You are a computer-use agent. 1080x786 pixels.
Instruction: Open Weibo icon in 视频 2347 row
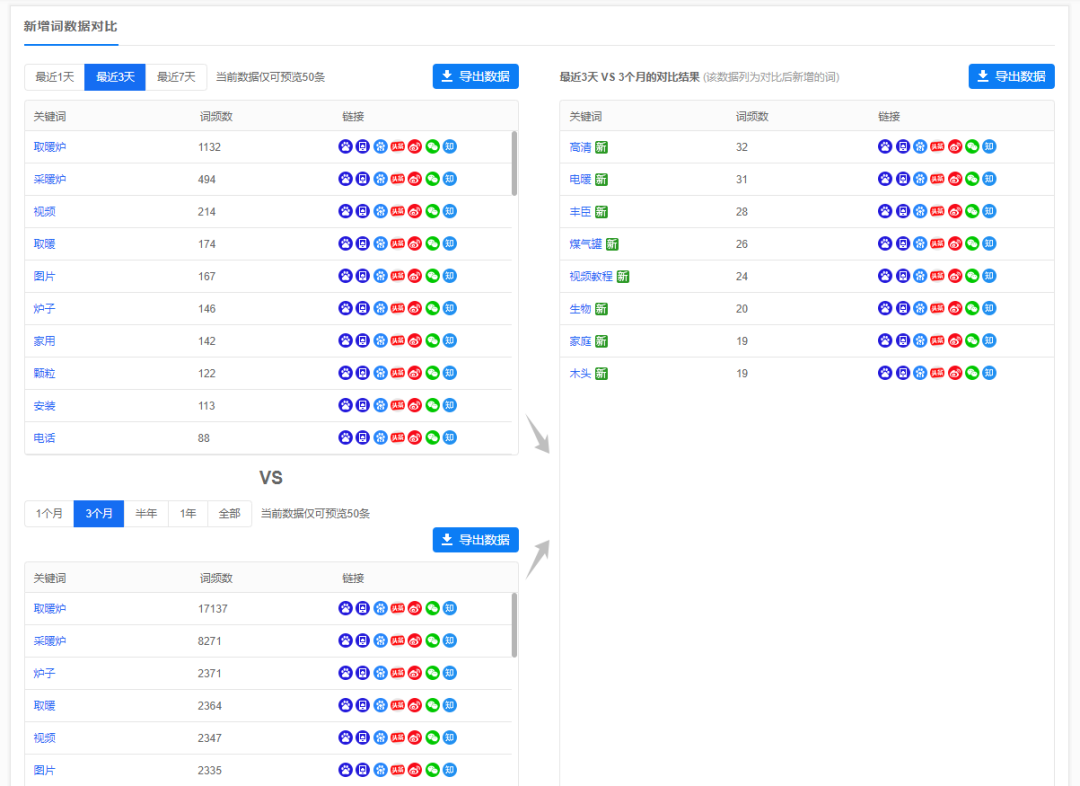point(415,738)
